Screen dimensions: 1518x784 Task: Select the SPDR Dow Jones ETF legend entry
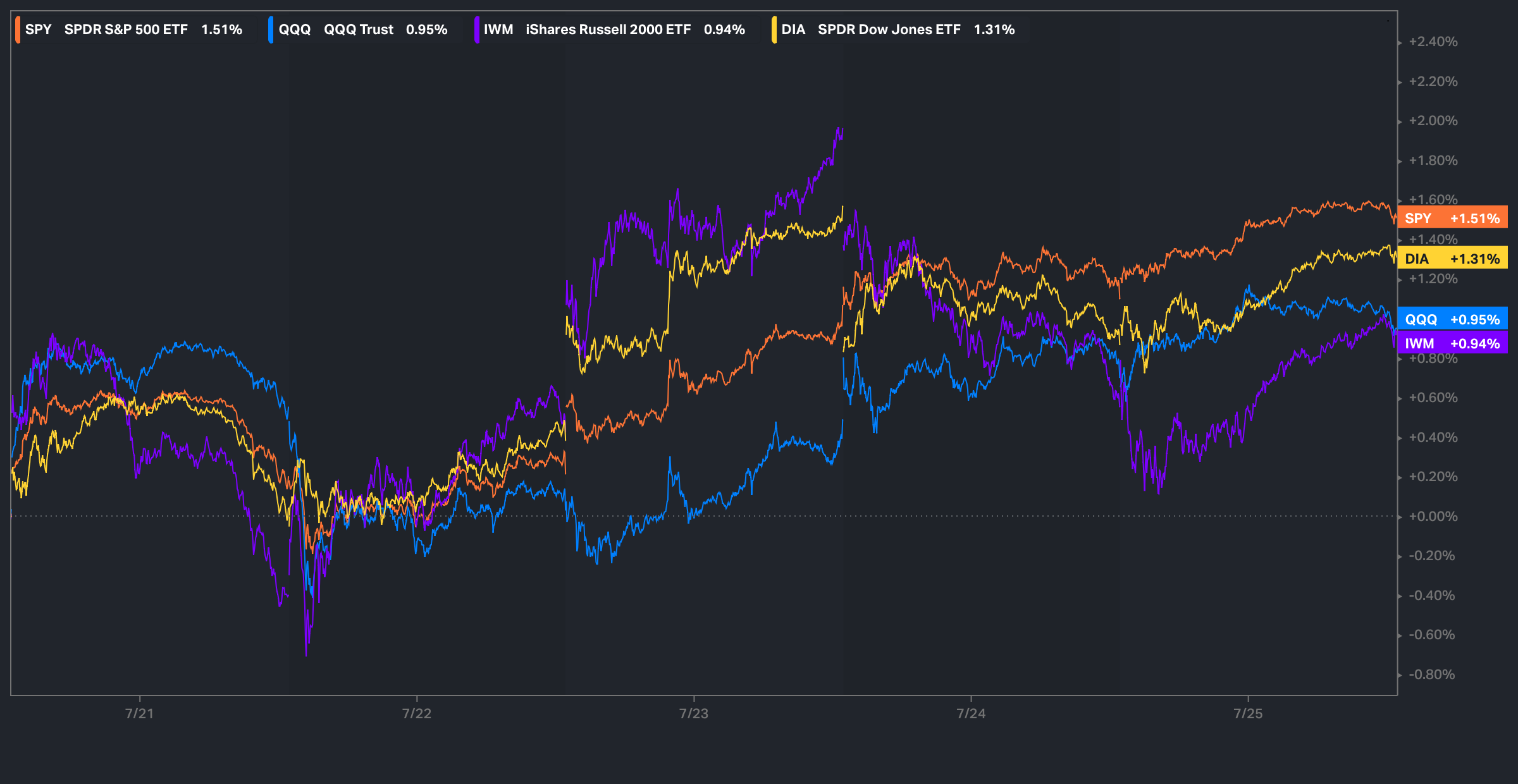pyautogui.click(x=889, y=30)
